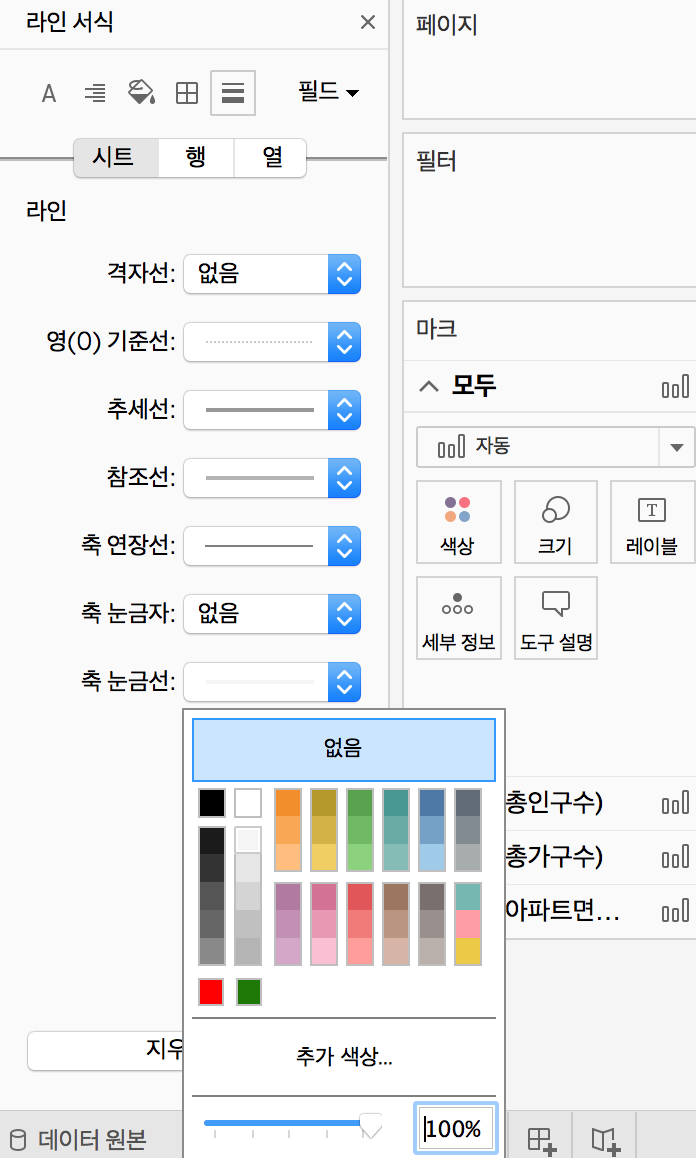Pick the slate gray swatch
This screenshot has width=696, height=1158.
pos(468,803)
